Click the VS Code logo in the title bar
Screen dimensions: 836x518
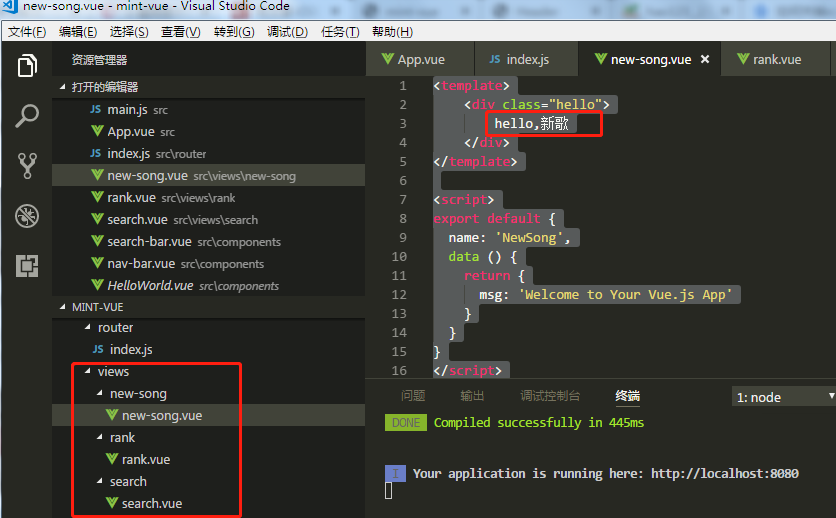10,6
